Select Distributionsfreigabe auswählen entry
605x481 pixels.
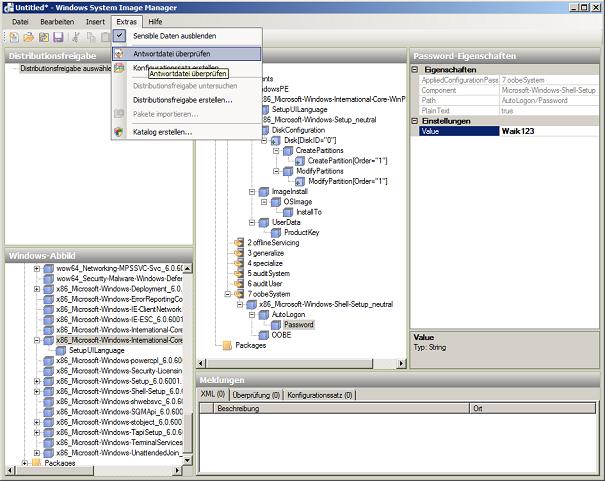[x=66, y=68]
